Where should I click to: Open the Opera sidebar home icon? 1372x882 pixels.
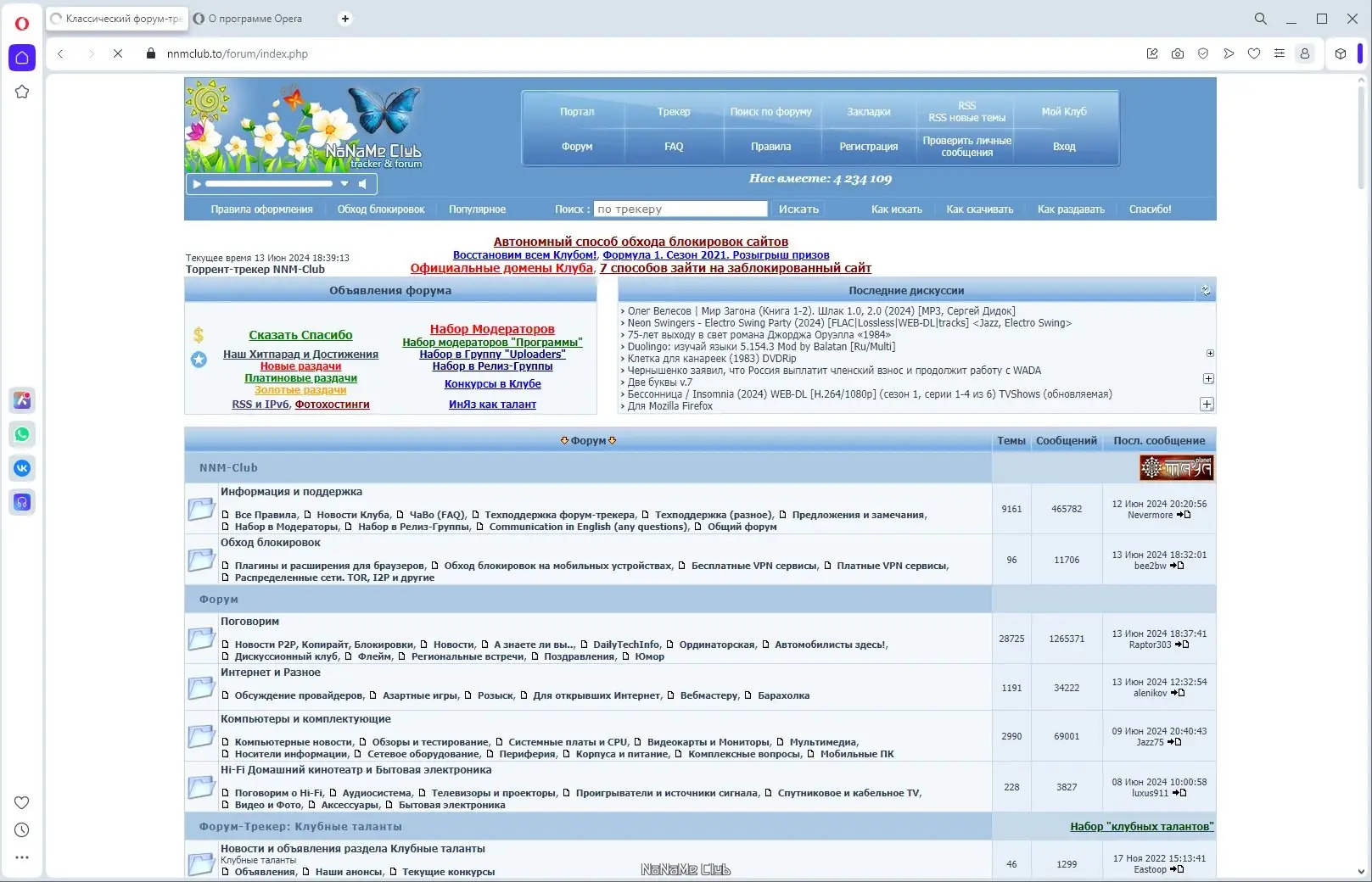point(22,58)
